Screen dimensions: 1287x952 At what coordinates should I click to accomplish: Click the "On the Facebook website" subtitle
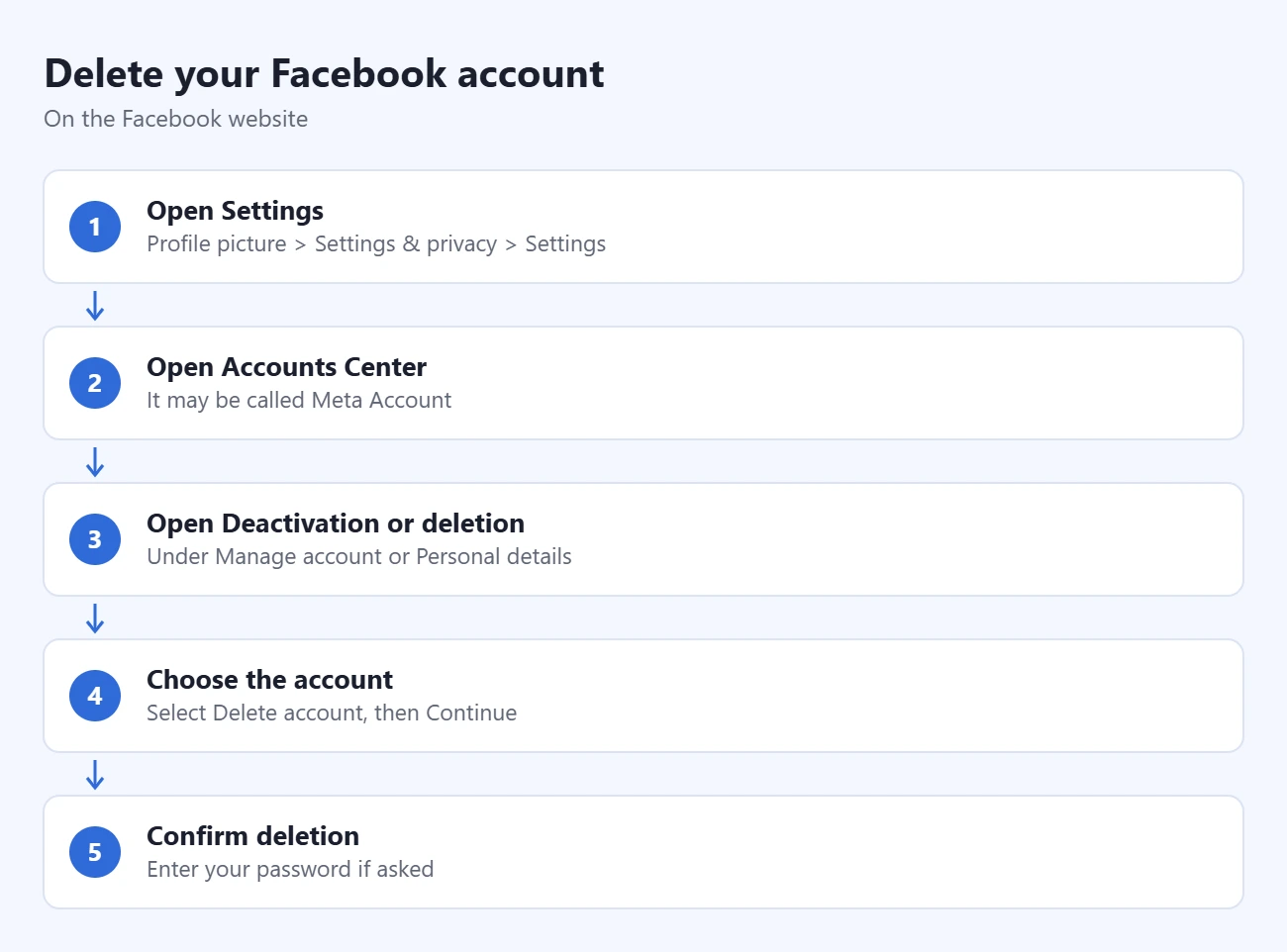(176, 119)
